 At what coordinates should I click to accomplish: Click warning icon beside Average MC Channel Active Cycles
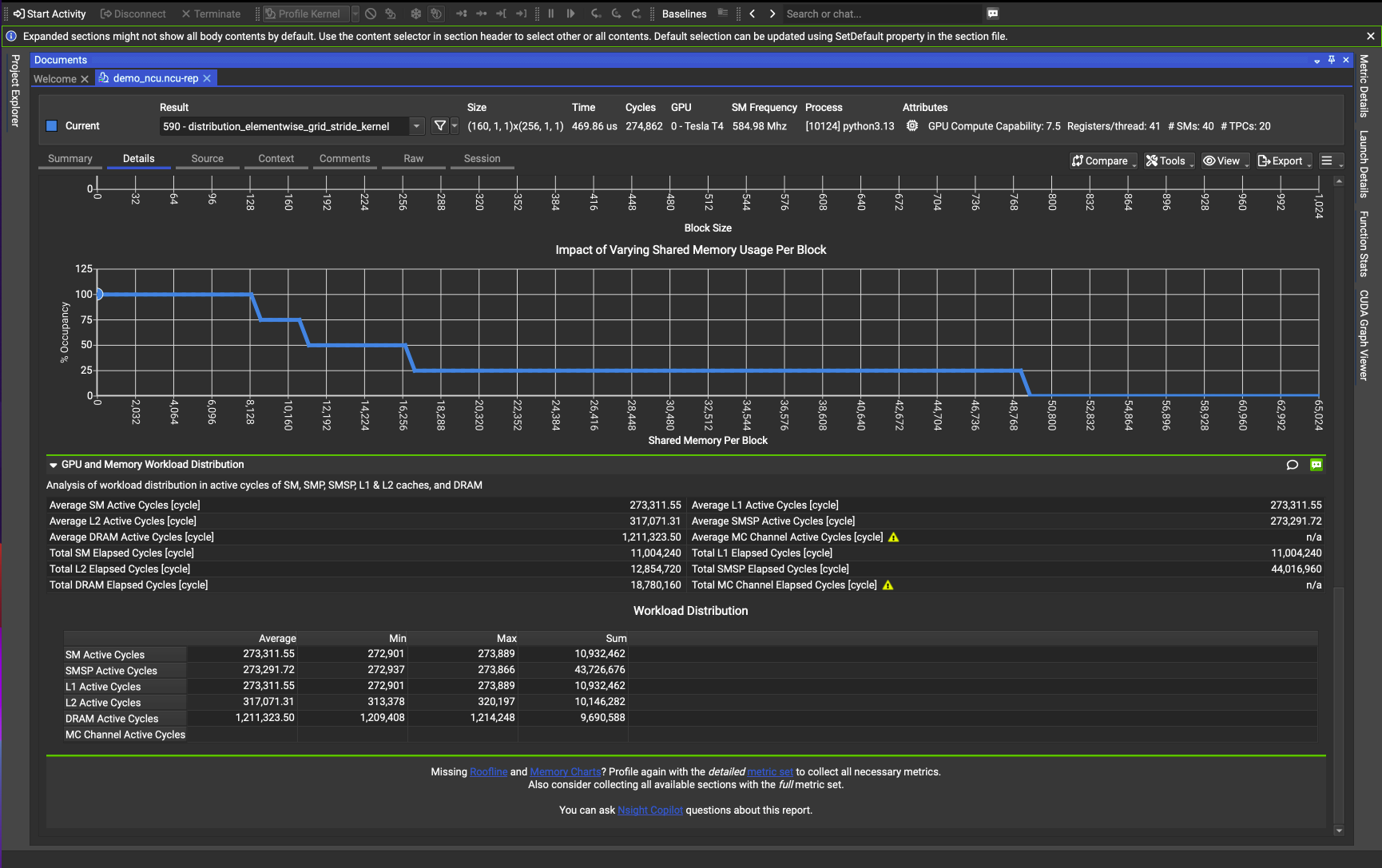coord(894,537)
